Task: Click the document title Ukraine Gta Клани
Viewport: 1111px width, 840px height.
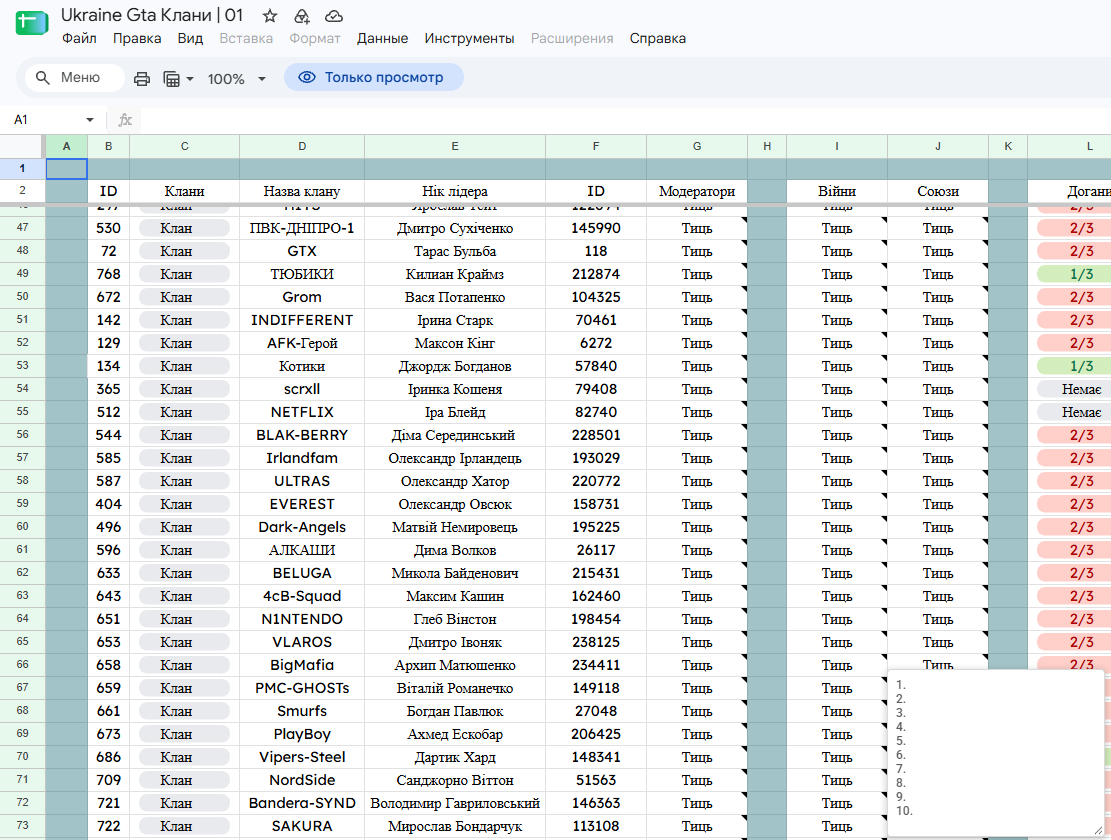Action: click(152, 15)
